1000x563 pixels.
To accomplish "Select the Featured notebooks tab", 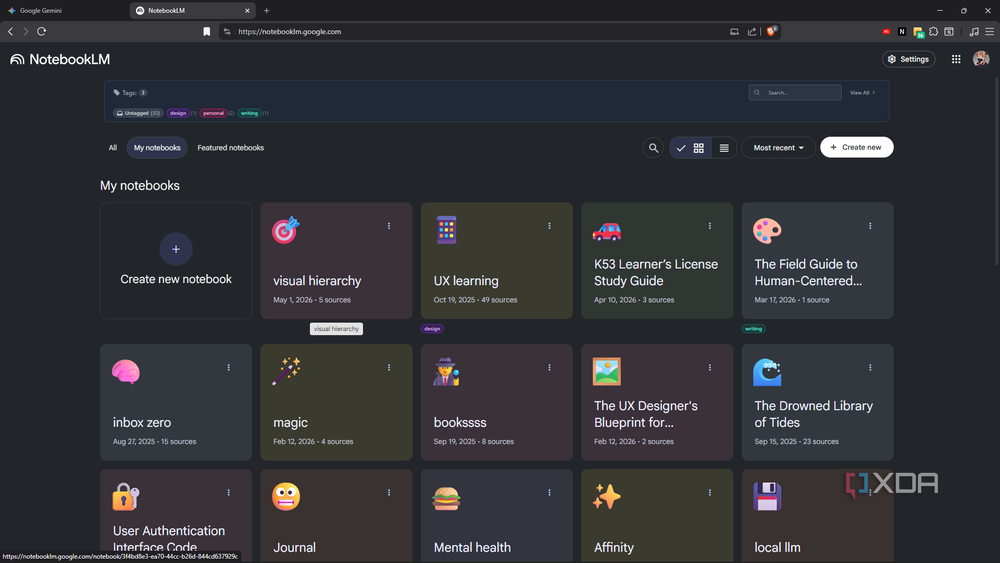I will click(230, 148).
